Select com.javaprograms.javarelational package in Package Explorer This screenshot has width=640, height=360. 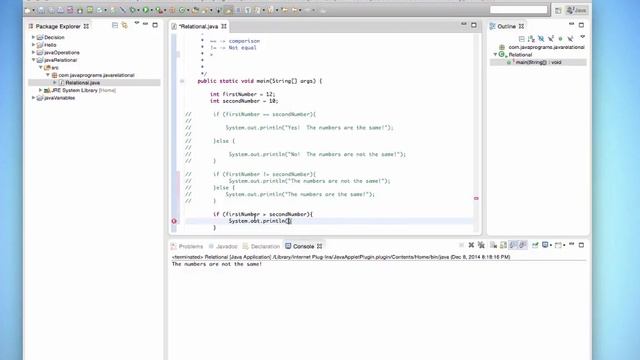[x=96, y=75]
